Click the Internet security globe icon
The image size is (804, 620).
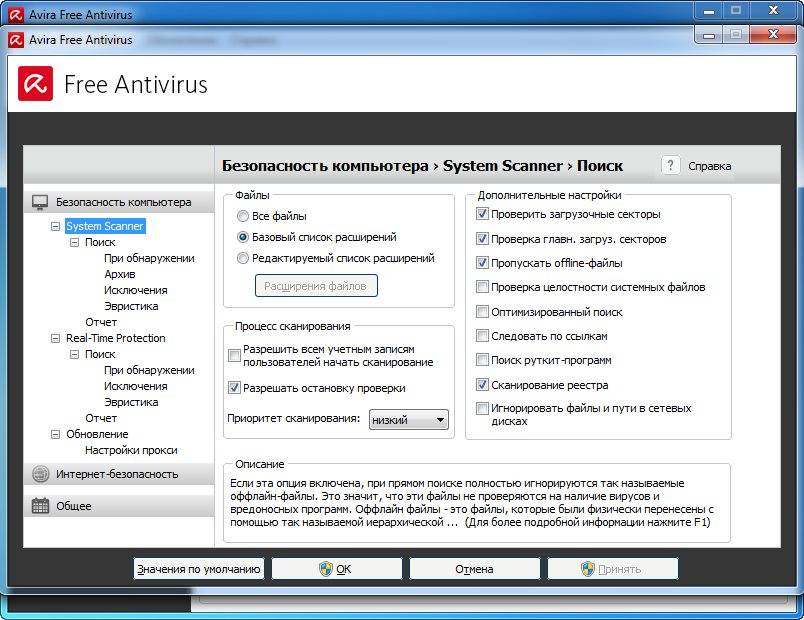coord(41,474)
